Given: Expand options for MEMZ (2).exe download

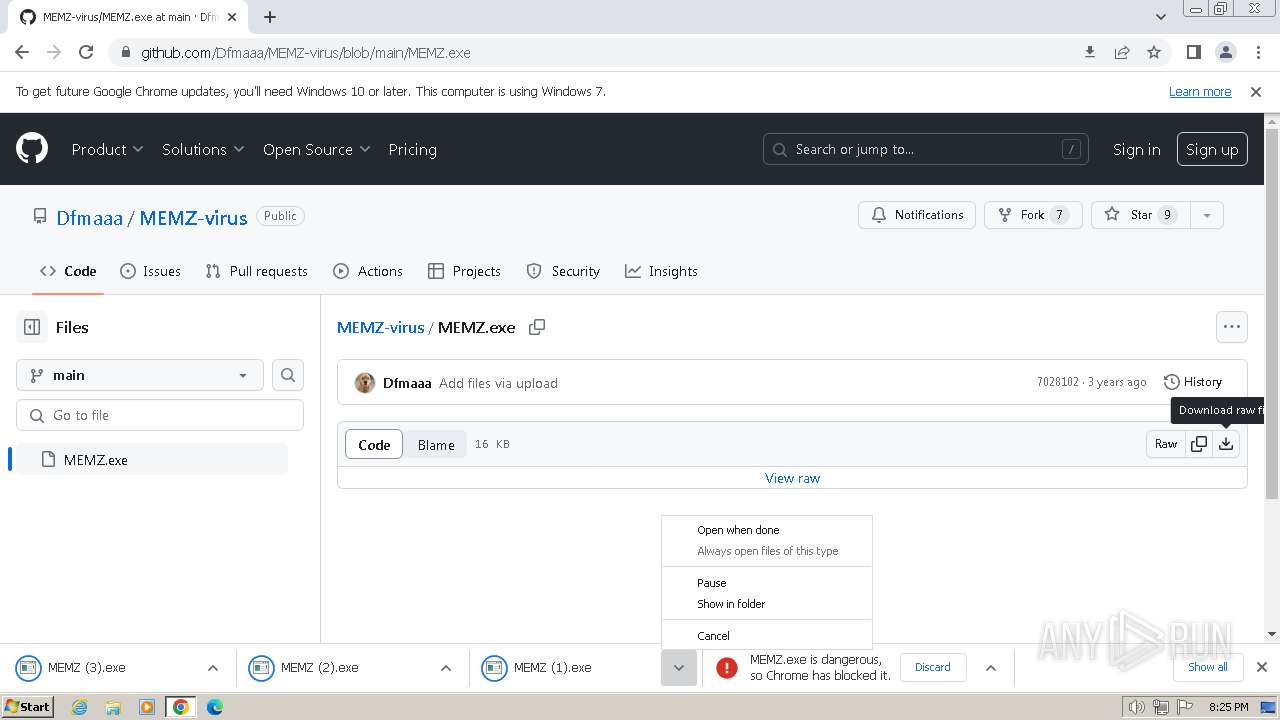Looking at the screenshot, I should (445, 668).
